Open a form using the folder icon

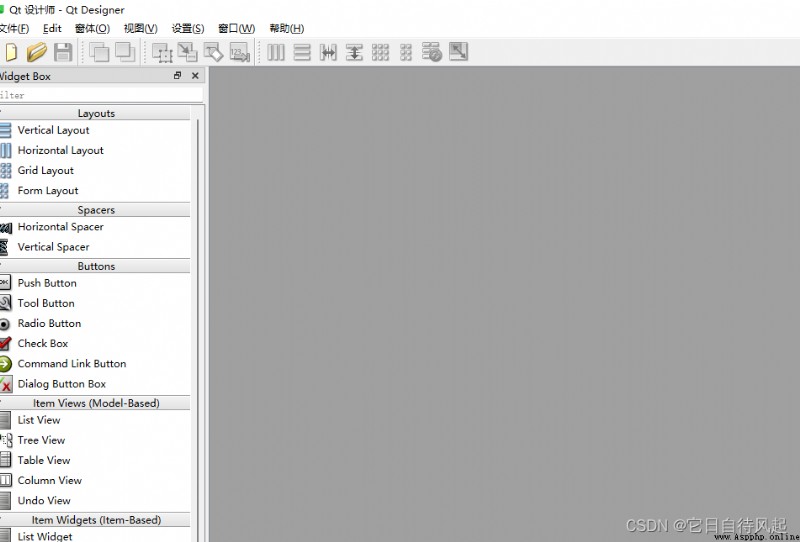(x=37, y=52)
